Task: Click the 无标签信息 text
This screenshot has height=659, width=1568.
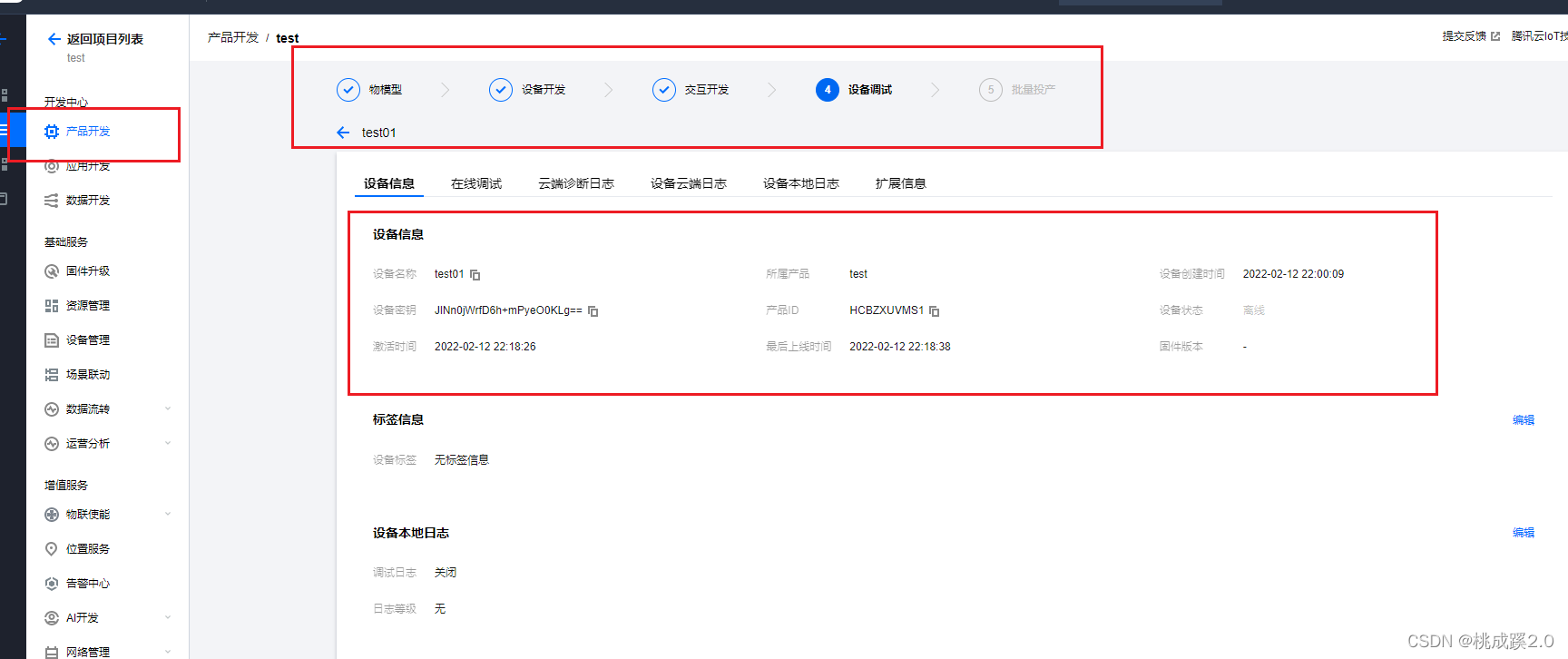Action: 462,460
